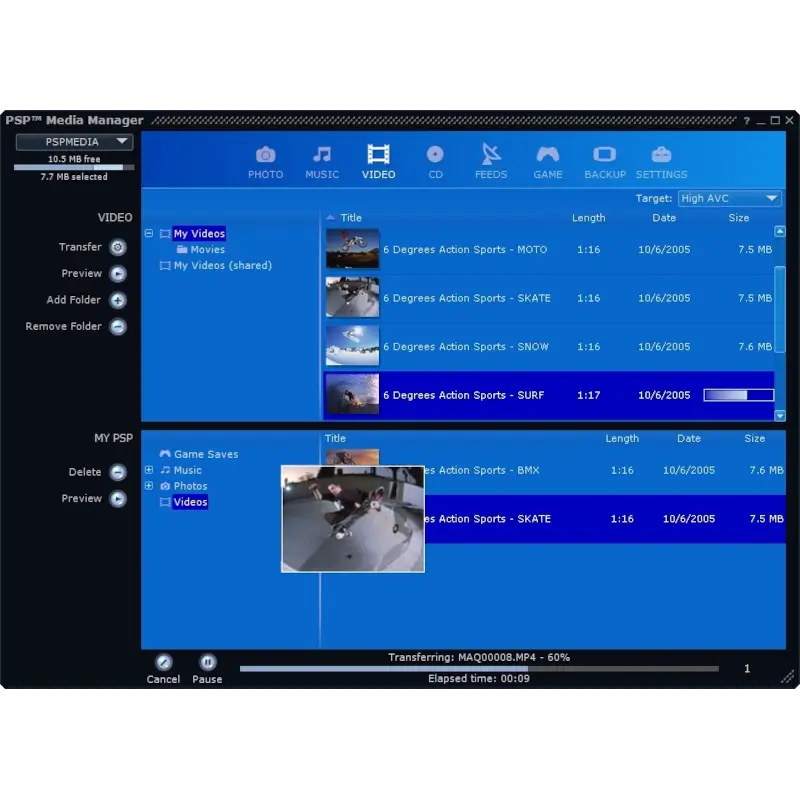
Task: Collapse the My Videos tree node
Action: [149, 234]
